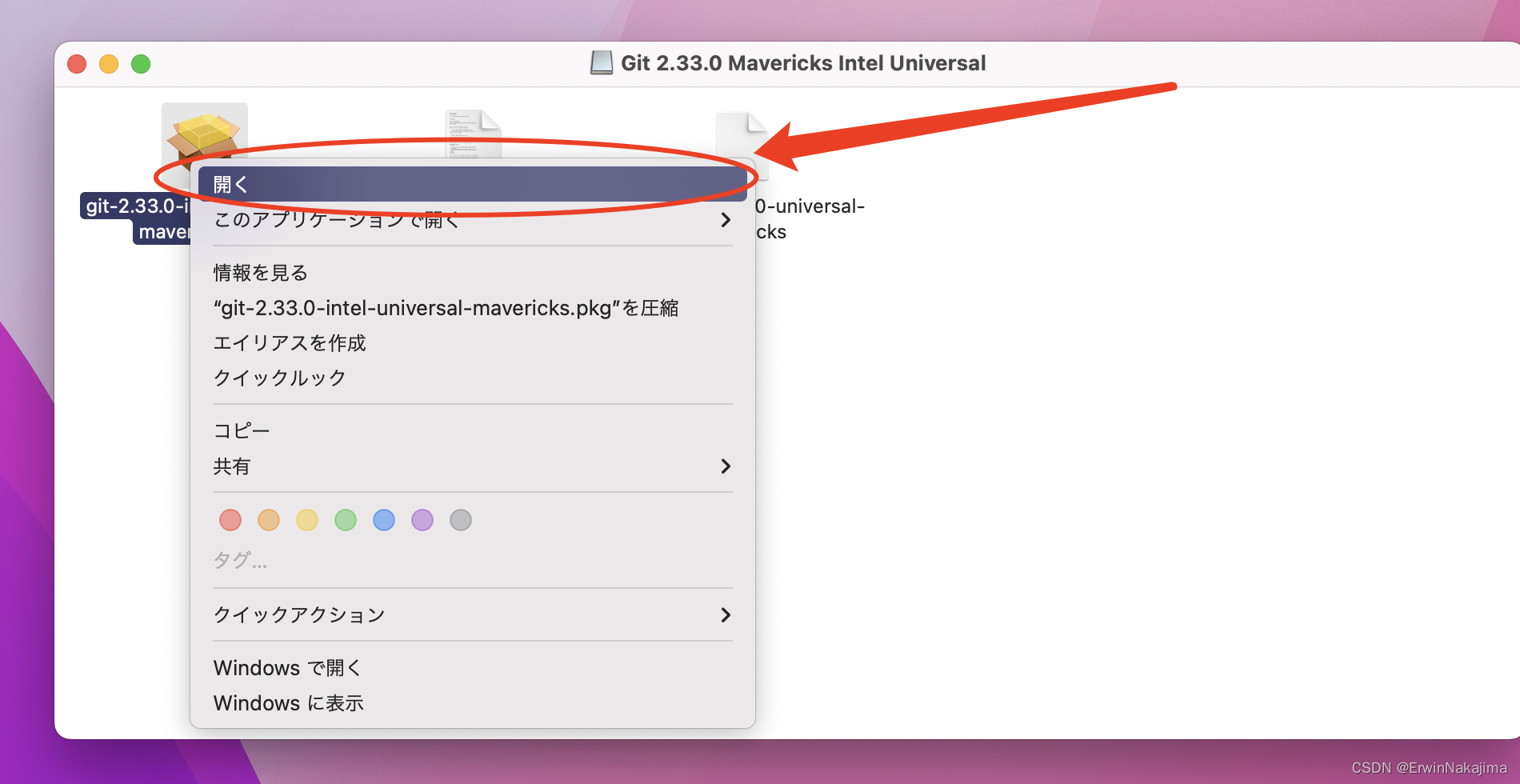Choose エイリアスを作成 menu entry

tap(473, 343)
